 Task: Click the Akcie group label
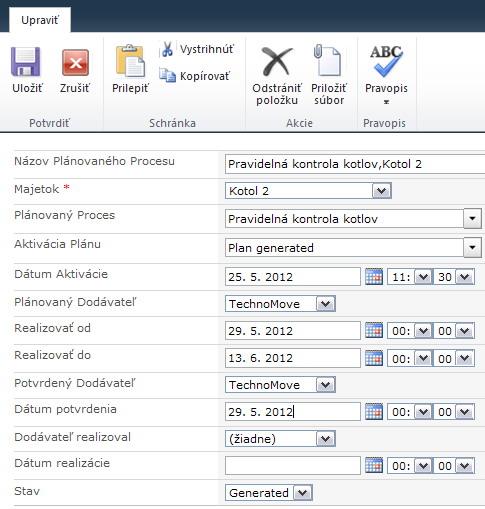click(x=299, y=123)
